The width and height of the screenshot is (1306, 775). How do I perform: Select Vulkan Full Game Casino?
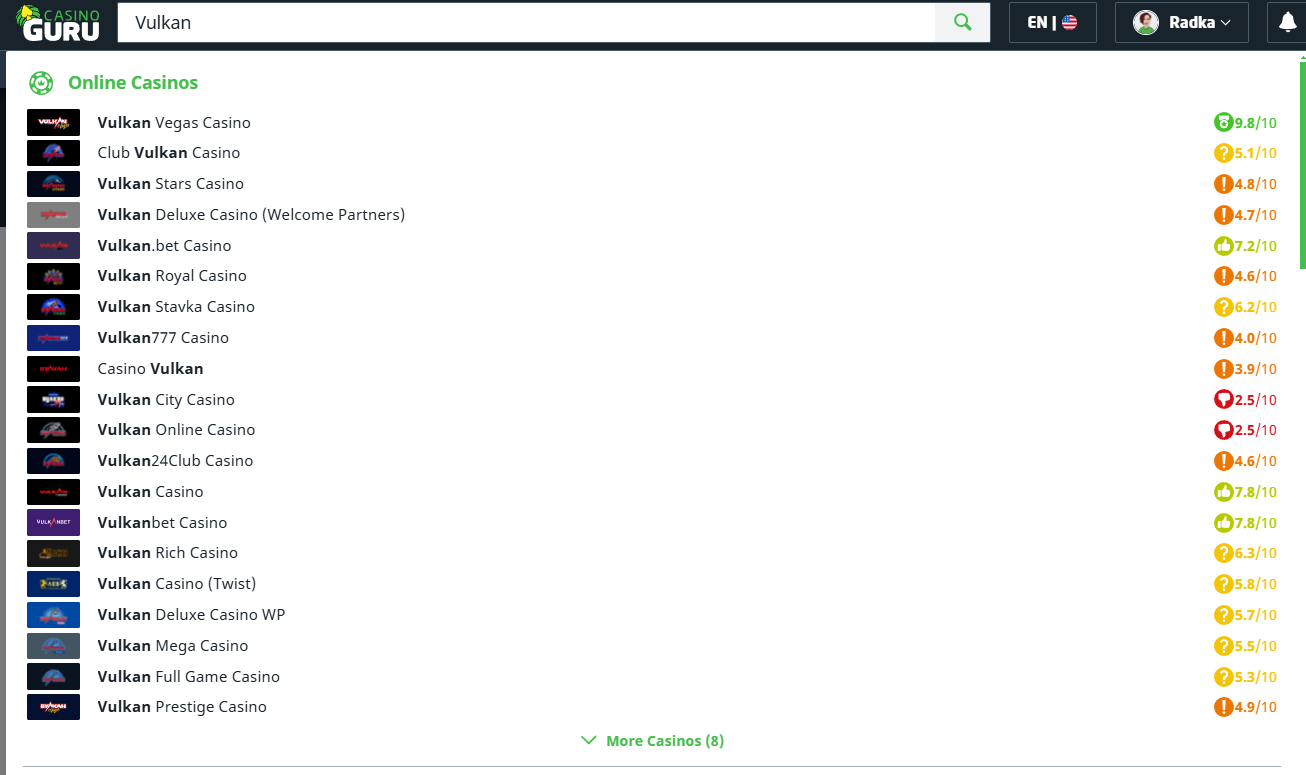(x=189, y=677)
